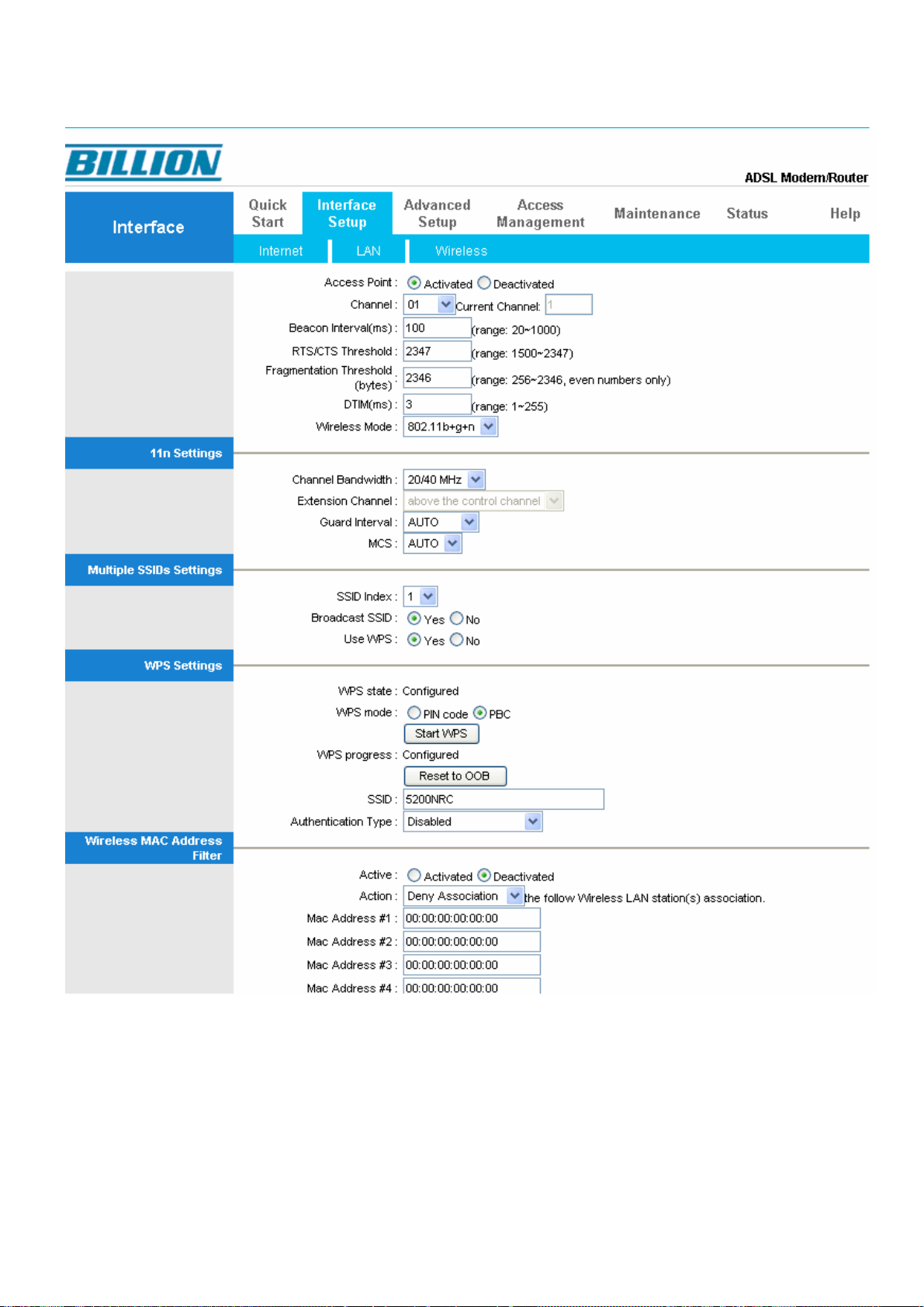Open the Internet sub-tab
Viewport: 924px width, 1307px height.
(281, 251)
